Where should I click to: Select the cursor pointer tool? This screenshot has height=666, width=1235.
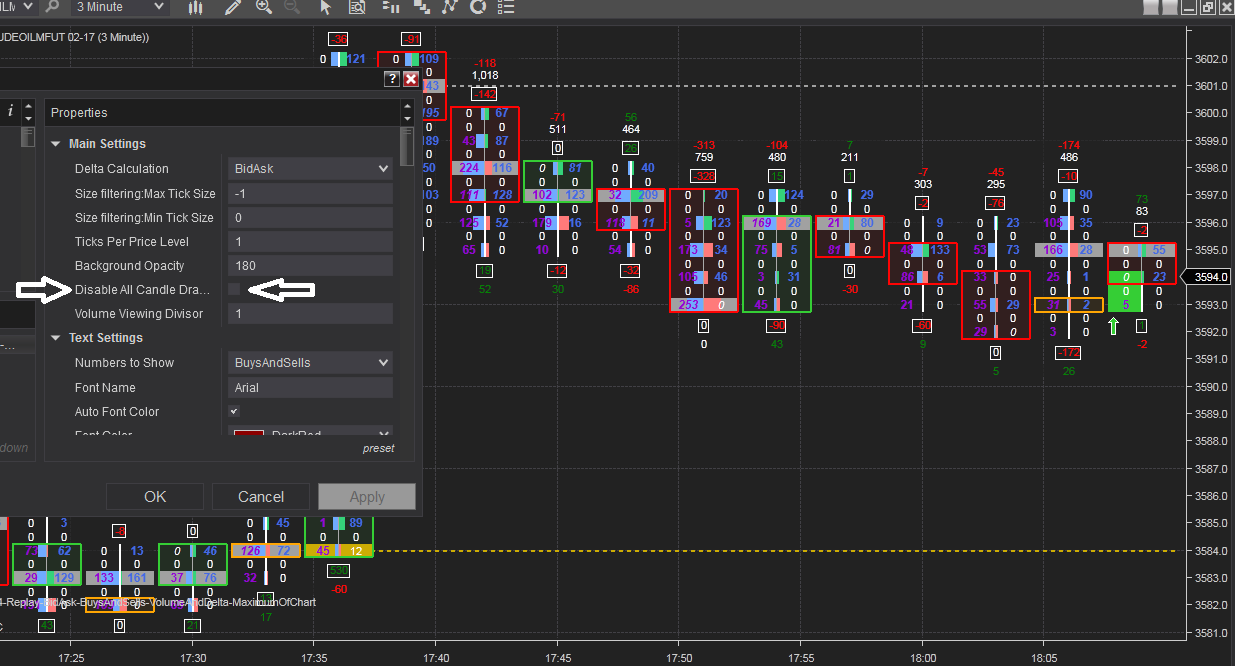(325, 7)
